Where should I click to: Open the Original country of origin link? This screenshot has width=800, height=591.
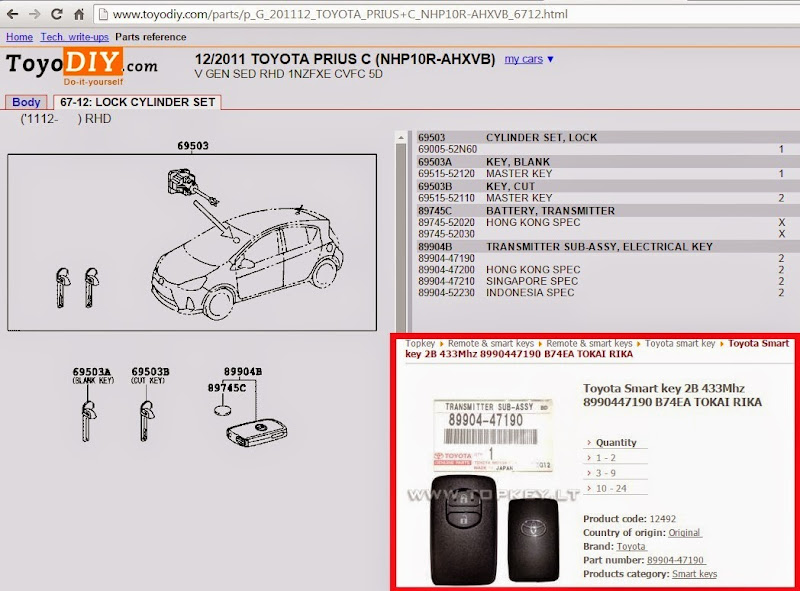(684, 532)
